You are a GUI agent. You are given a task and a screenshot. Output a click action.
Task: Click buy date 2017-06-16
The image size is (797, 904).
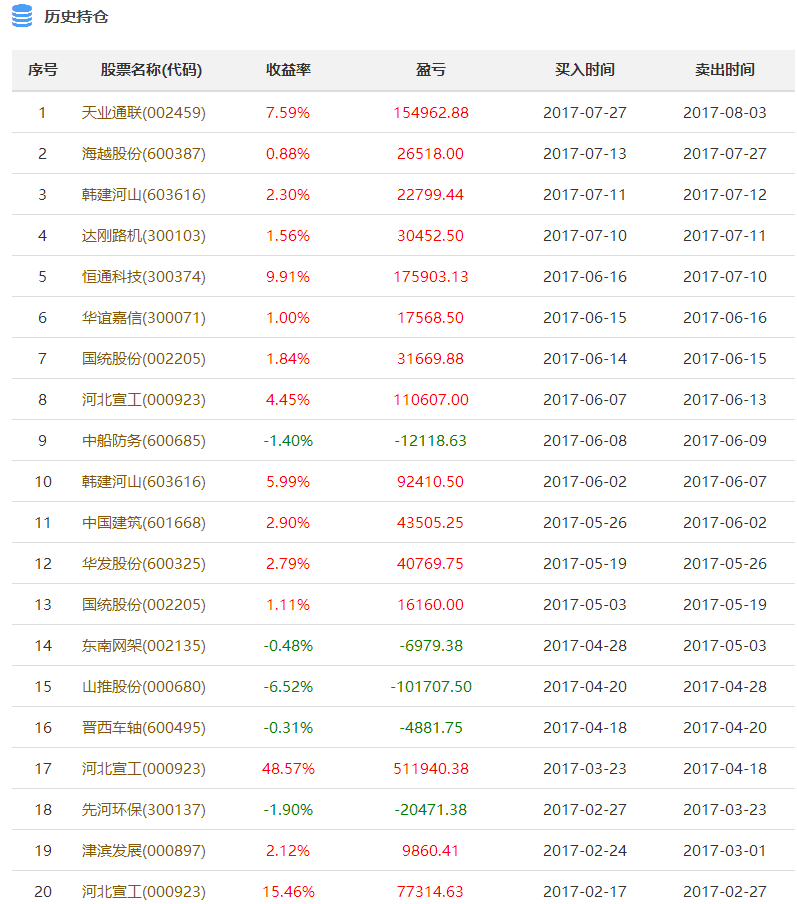click(584, 276)
